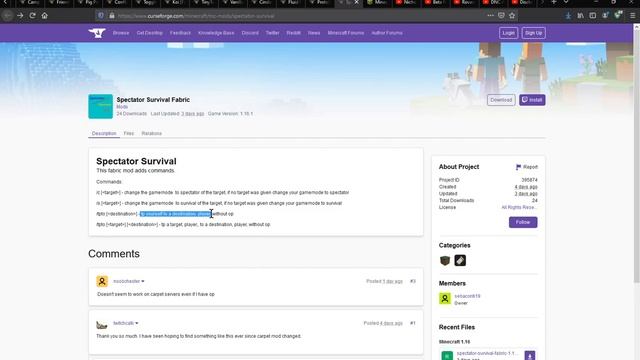Viewport: 640px width, 360px height.
Task: Click the page vertical scrollbar thumb
Action: (x=636, y=155)
